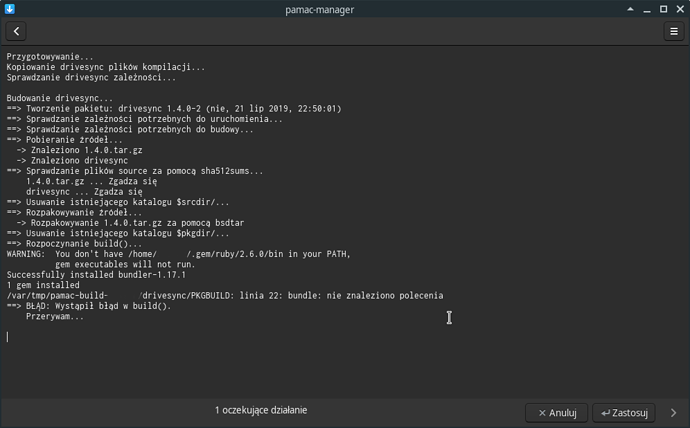Click 'Kopiowanie drivesync plików kompilacji...' line

point(106,67)
